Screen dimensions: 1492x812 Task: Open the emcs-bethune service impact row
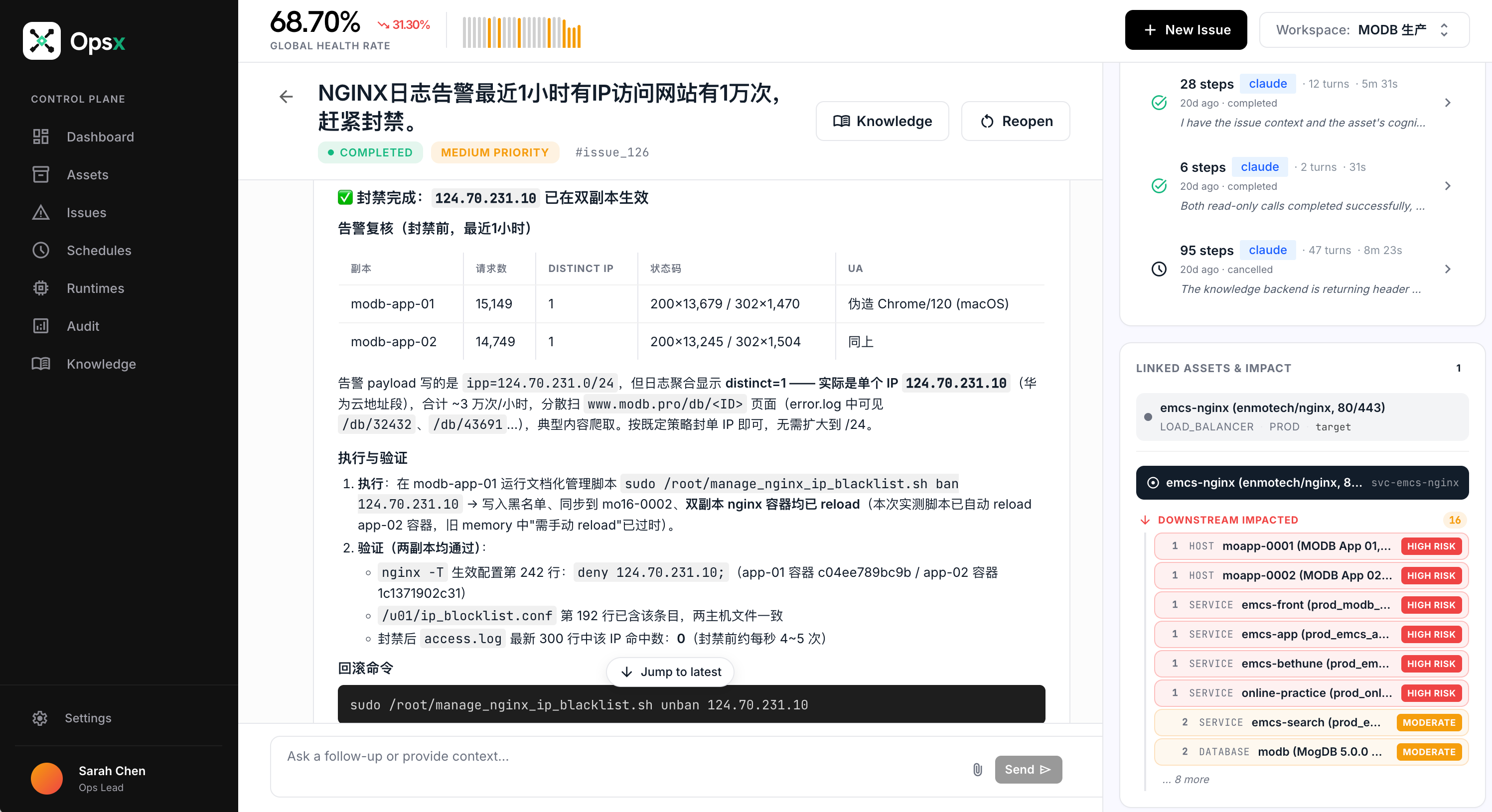[1311, 664]
